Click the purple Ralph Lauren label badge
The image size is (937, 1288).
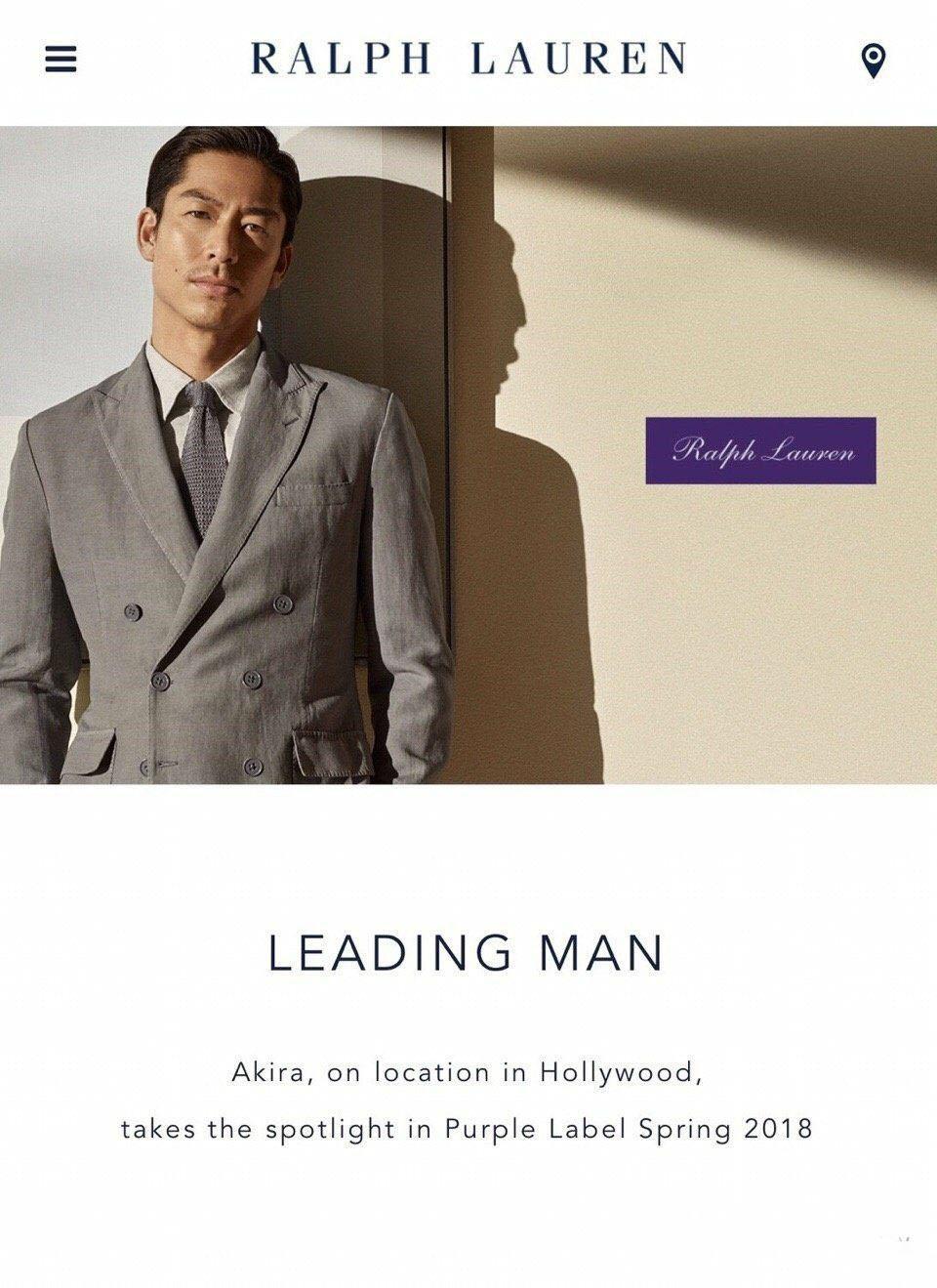point(760,450)
